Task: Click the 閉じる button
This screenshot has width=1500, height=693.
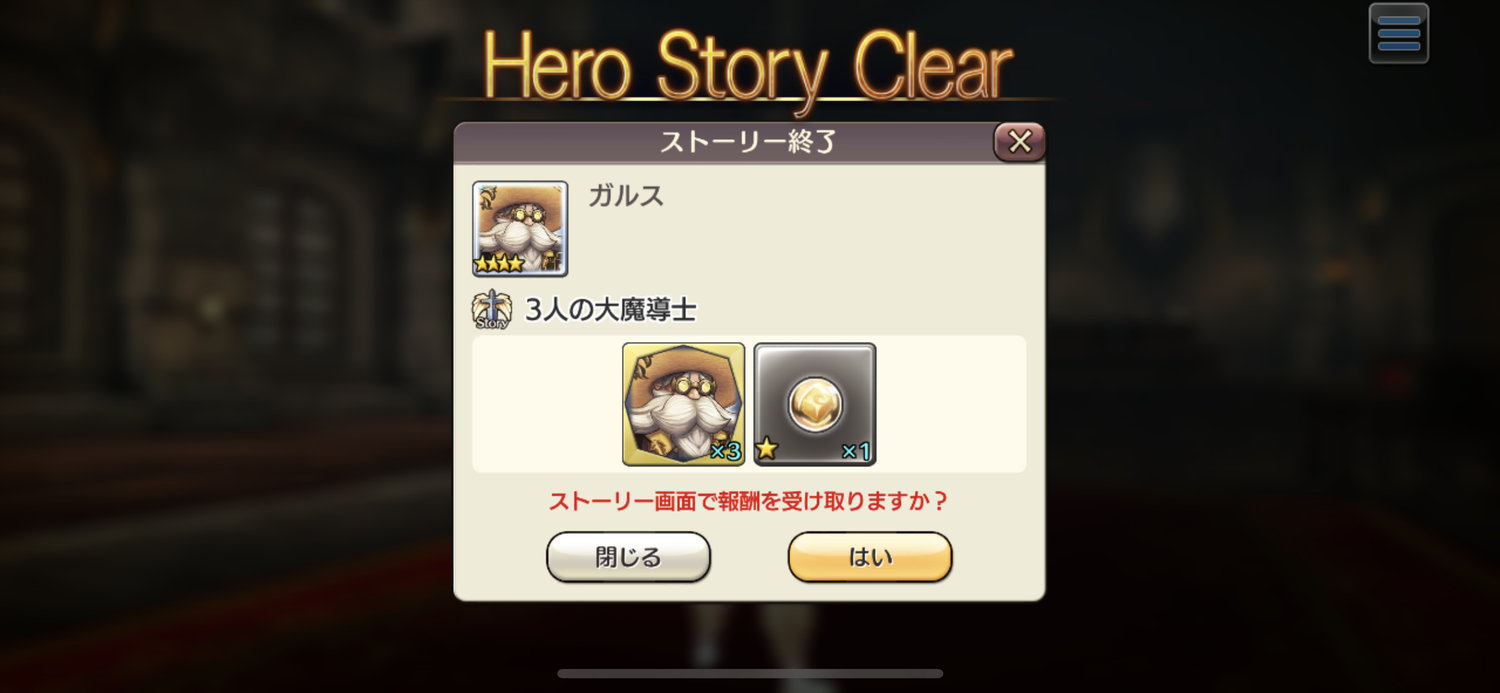Action: coord(628,557)
